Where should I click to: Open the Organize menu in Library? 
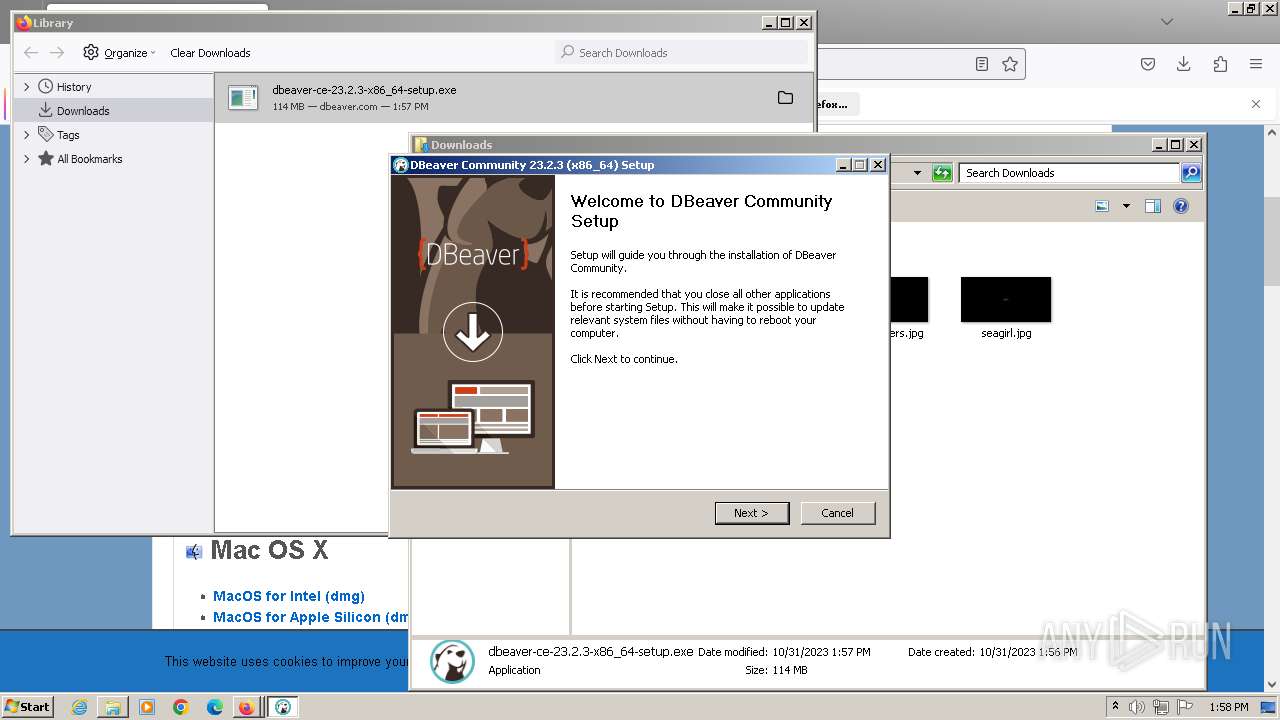[119, 53]
